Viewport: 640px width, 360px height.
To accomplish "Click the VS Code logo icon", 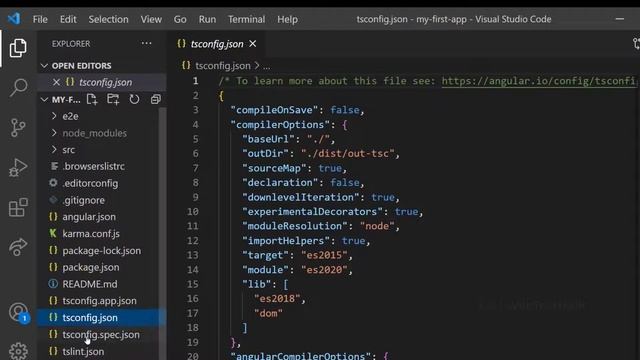I will point(14,19).
